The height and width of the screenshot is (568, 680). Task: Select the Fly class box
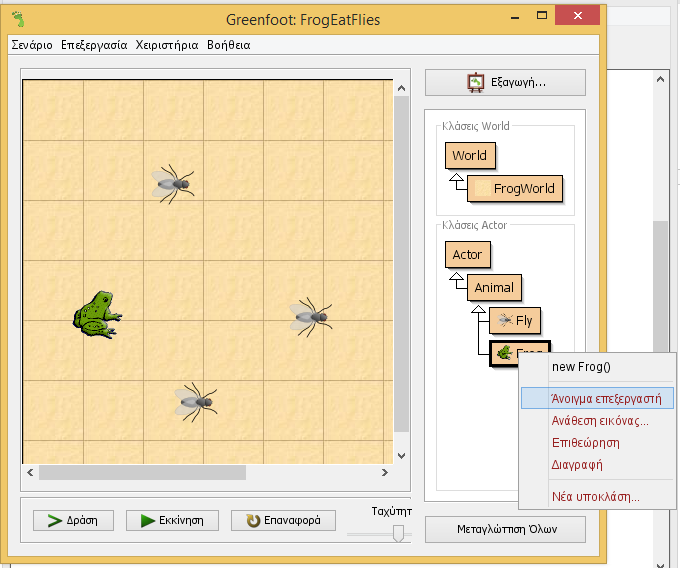[515, 320]
